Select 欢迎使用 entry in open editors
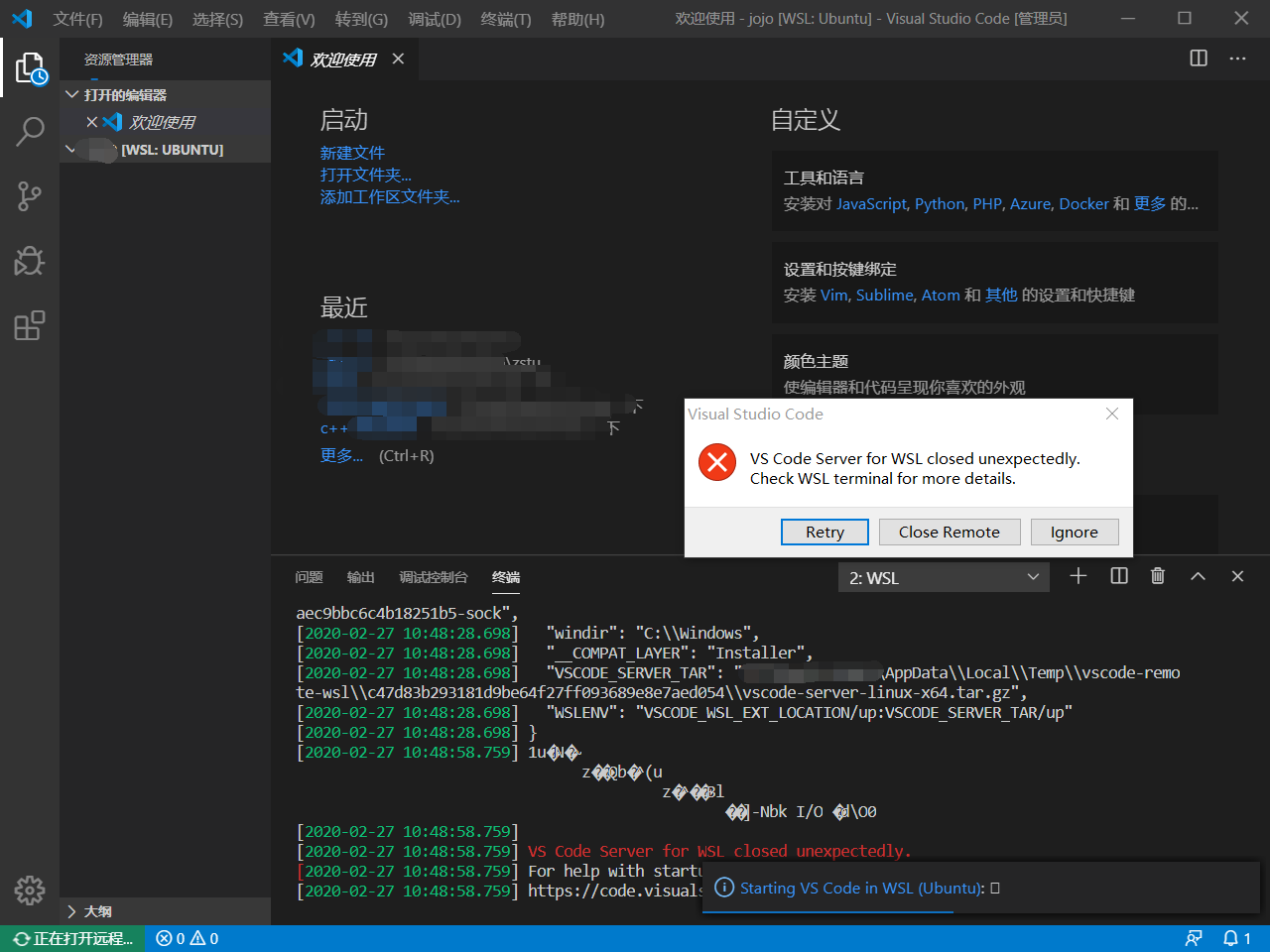This screenshot has width=1270, height=952. (x=165, y=122)
